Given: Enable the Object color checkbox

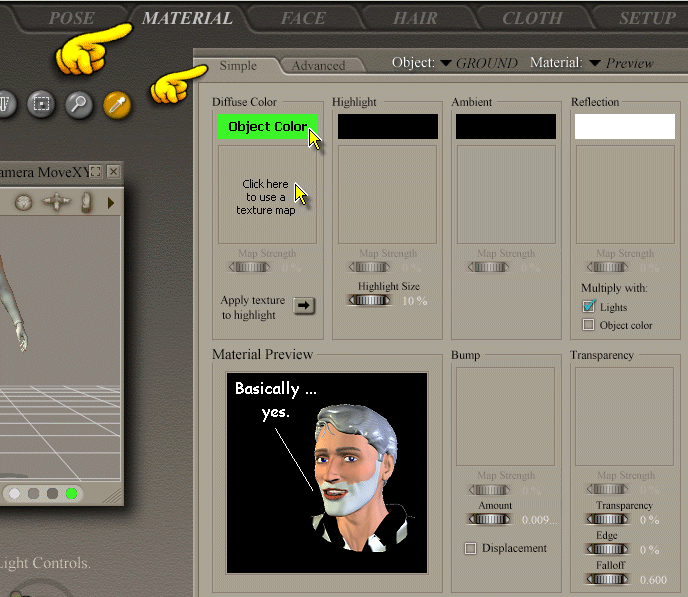Looking at the screenshot, I should 589,325.
